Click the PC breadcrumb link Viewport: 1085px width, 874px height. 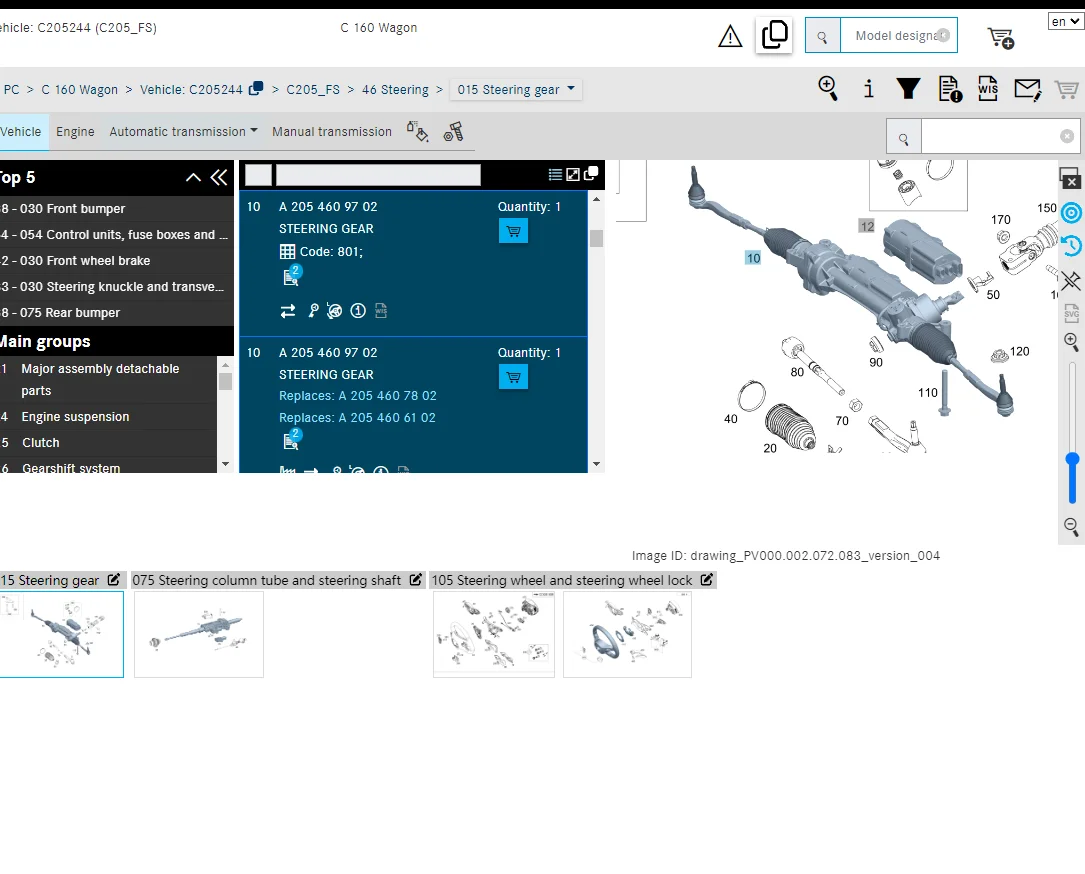point(12,89)
